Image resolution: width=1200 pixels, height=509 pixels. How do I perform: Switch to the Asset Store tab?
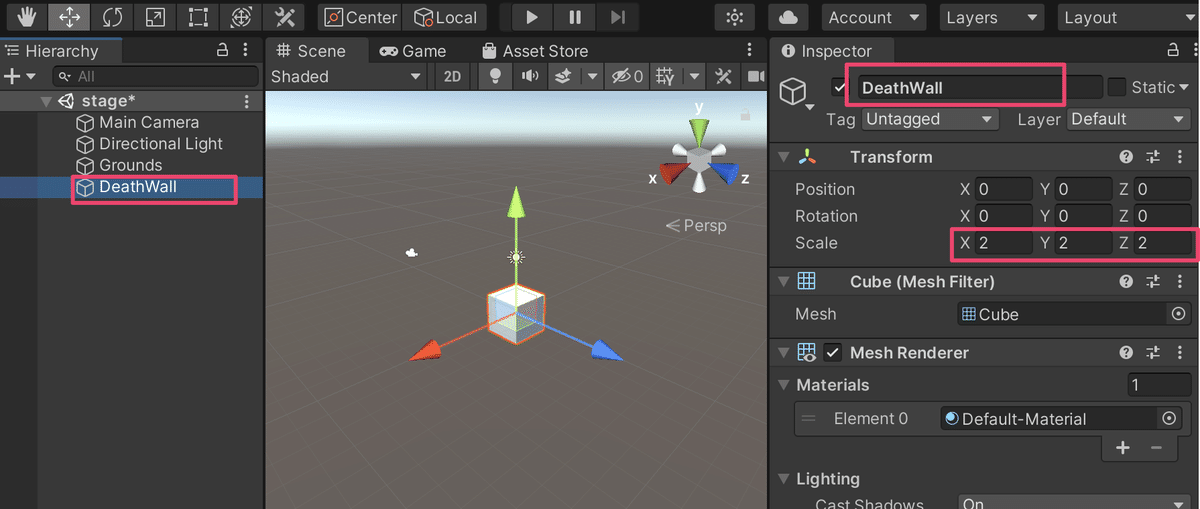(x=534, y=50)
